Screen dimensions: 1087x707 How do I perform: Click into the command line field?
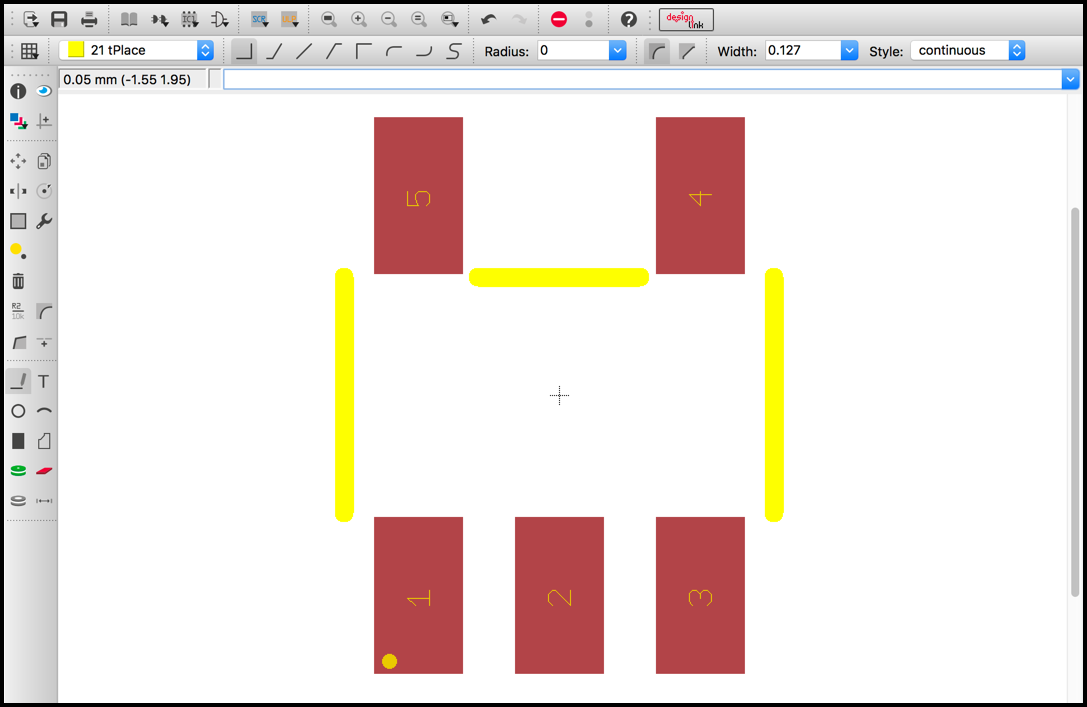pyautogui.click(x=643, y=79)
